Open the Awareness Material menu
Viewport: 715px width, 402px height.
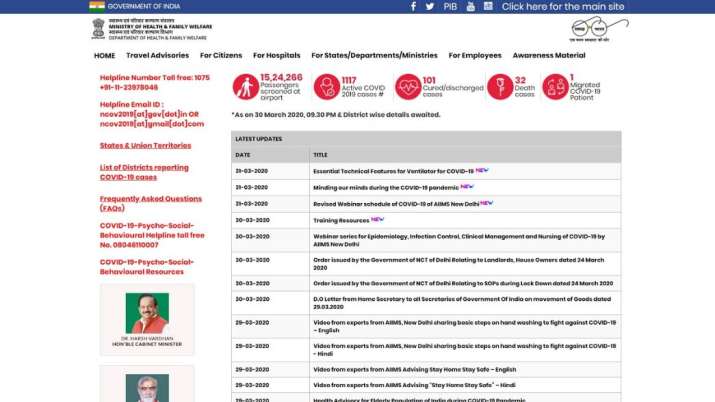pyautogui.click(x=549, y=55)
